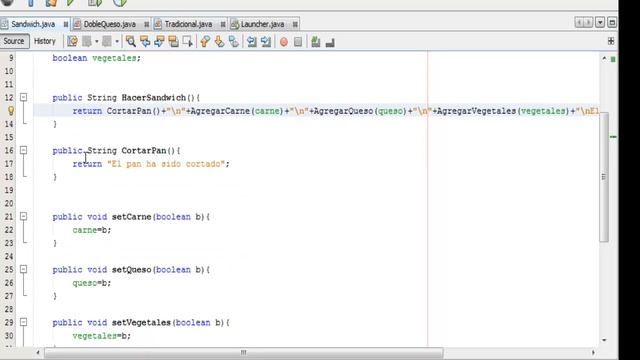Switch to the Launcher.java tab
Viewport: 640px width, 360px height.
click(x=262, y=24)
